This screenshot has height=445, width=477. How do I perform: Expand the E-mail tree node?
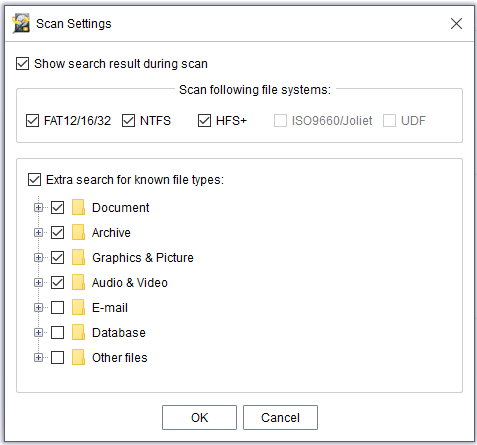(38, 307)
